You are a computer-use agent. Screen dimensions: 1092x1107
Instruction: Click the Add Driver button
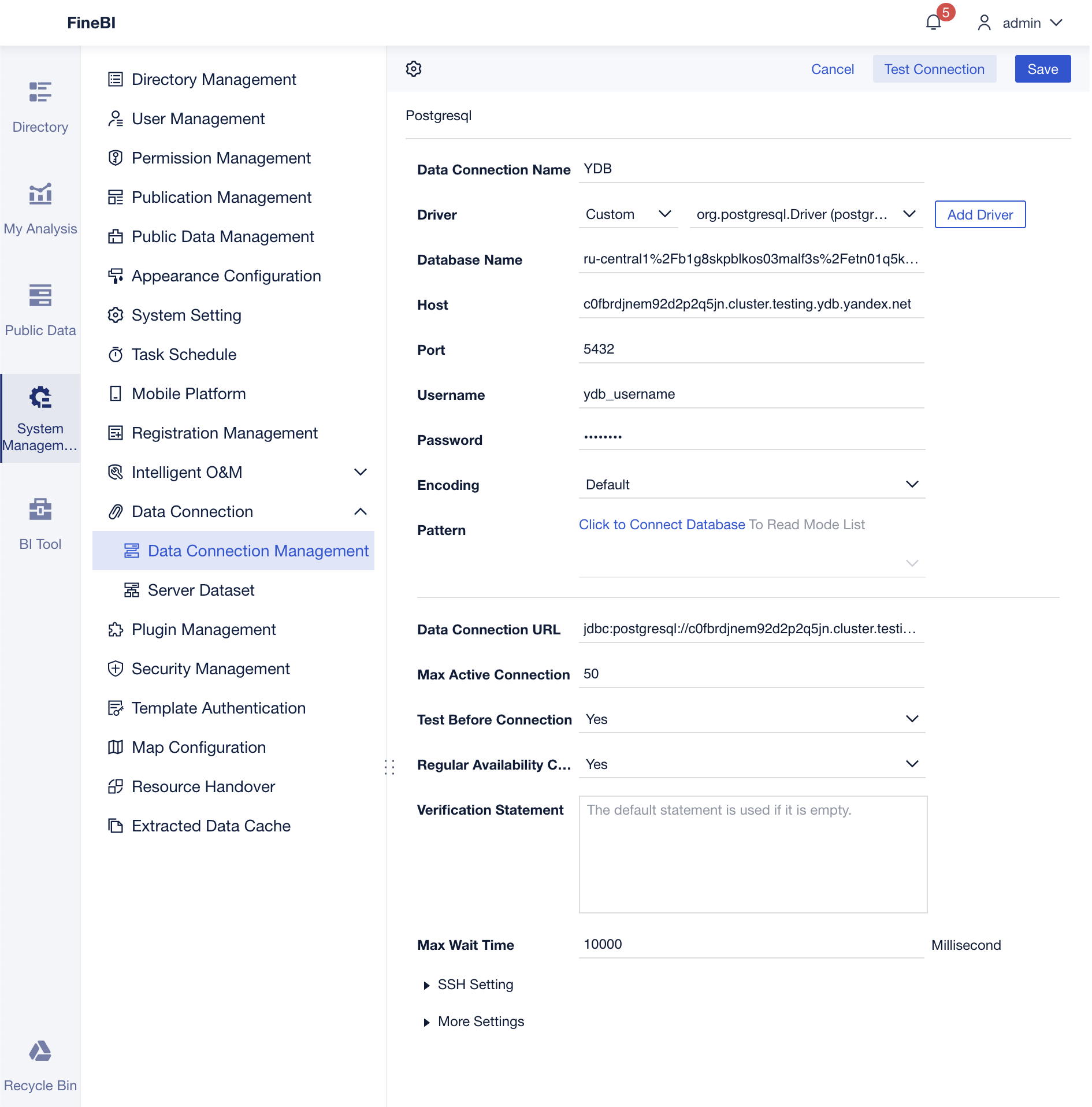[979, 214]
